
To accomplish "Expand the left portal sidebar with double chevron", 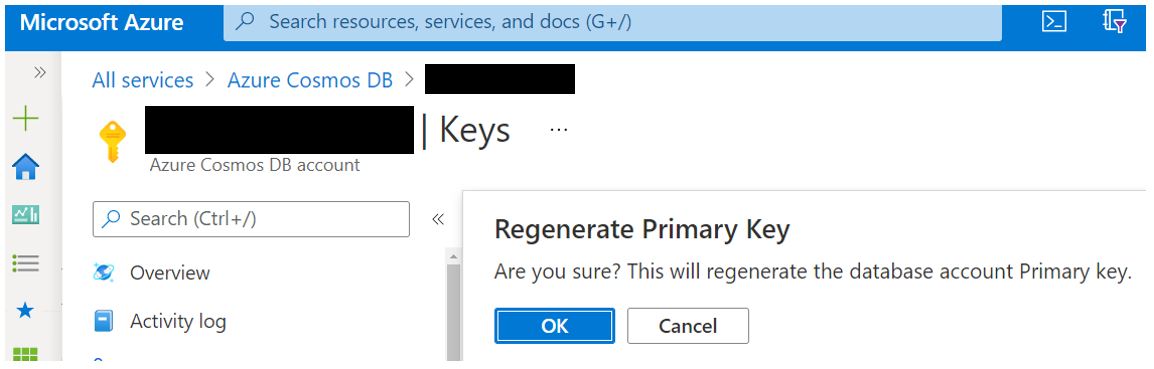I will [40, 72].
